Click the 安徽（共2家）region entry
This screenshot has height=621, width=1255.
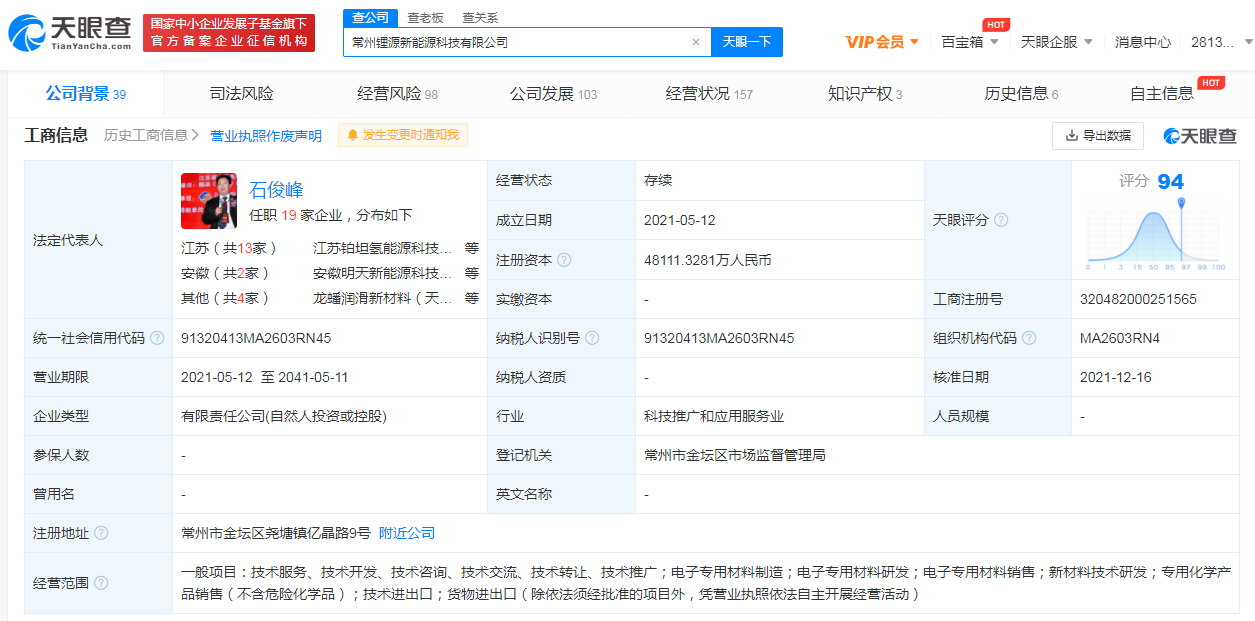coord(225,273)
